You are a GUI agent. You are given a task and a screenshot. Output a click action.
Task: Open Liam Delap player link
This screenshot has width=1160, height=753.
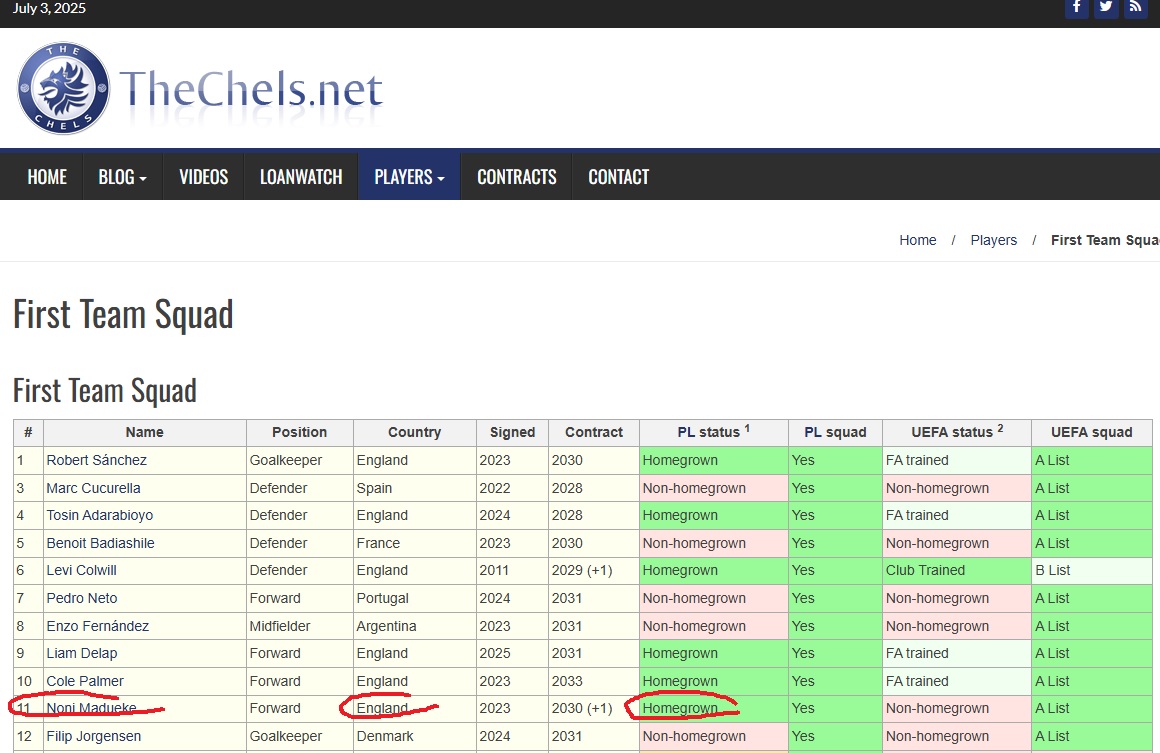[x=81, y=653]
